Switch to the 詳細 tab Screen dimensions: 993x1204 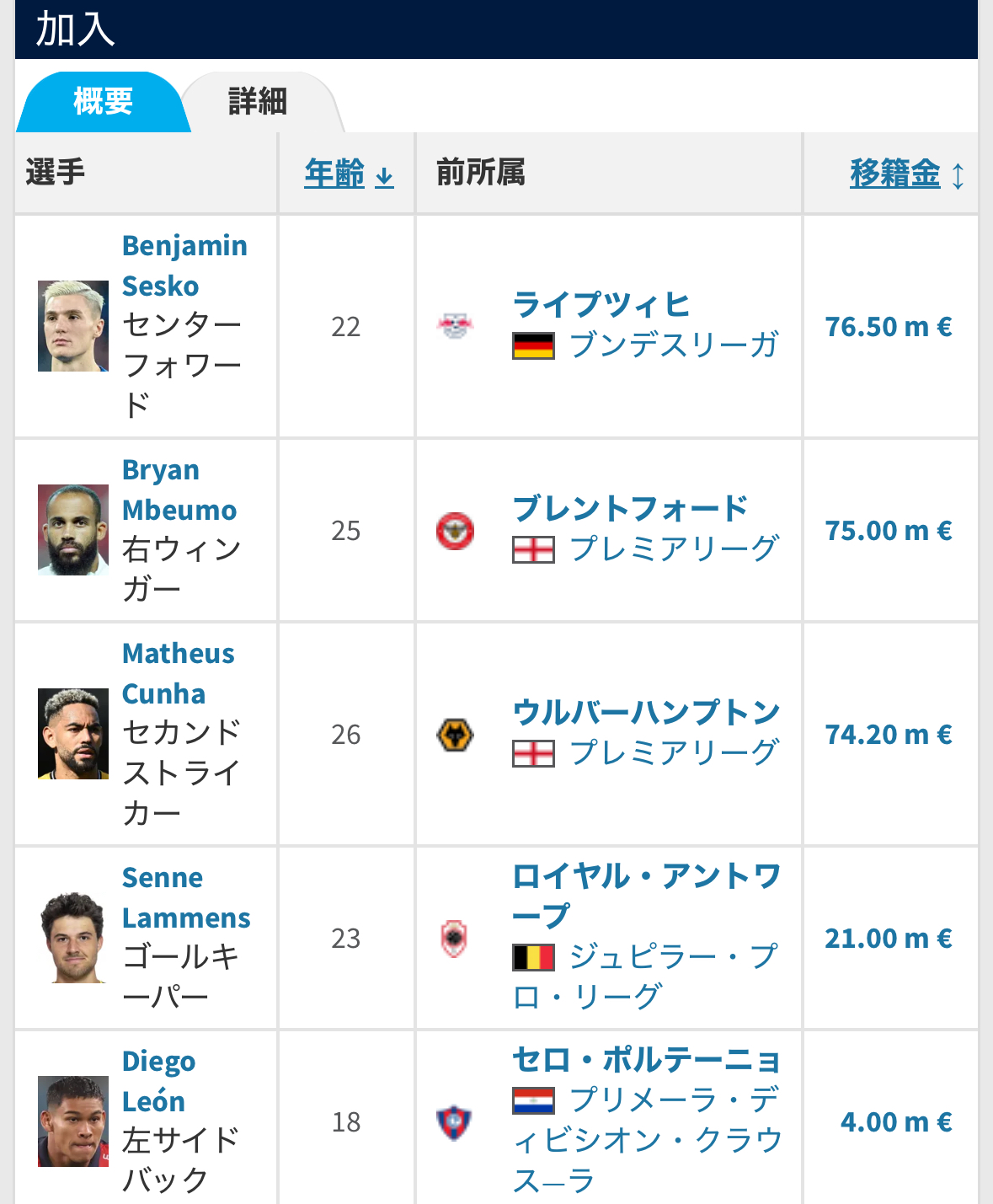(258, 102)
